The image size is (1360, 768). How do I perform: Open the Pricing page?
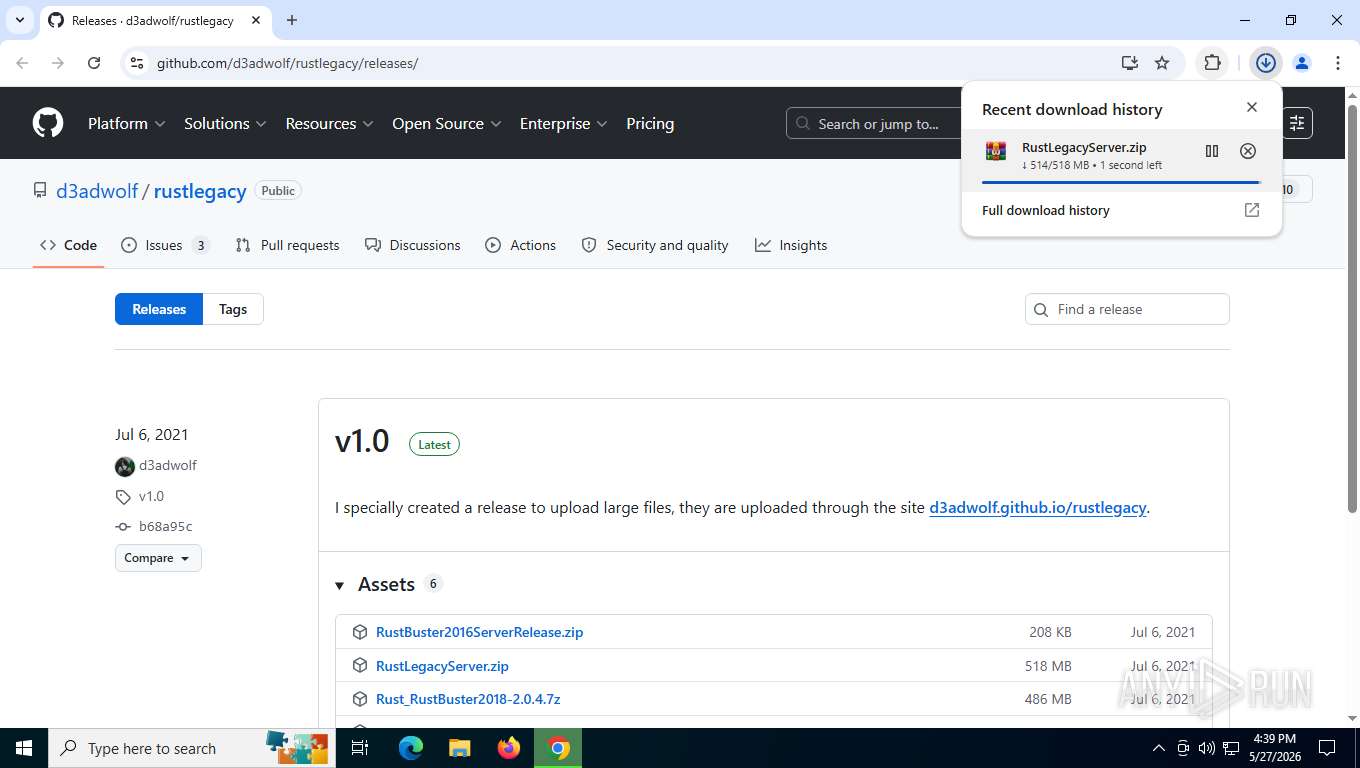click(x=650, y=123)
